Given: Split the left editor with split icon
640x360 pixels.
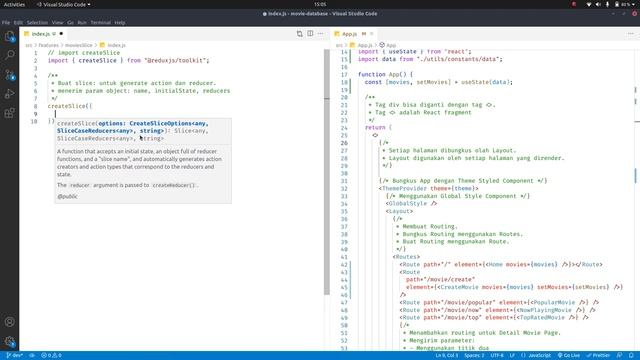Looking at the screenshot, I should 310,34.
